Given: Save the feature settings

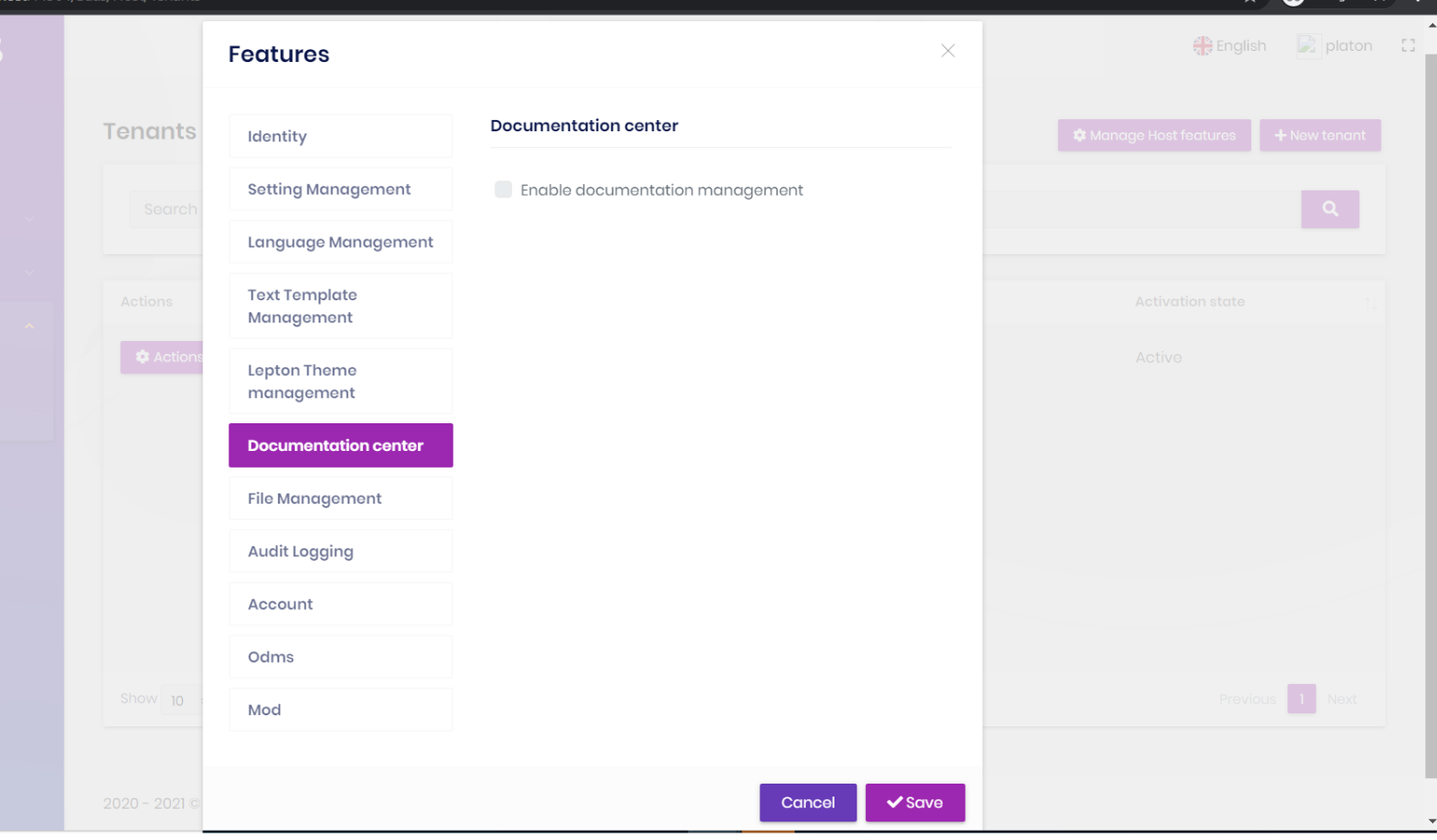Looking at the screenshot, I should pyautogui.click(x=915, y=802).
